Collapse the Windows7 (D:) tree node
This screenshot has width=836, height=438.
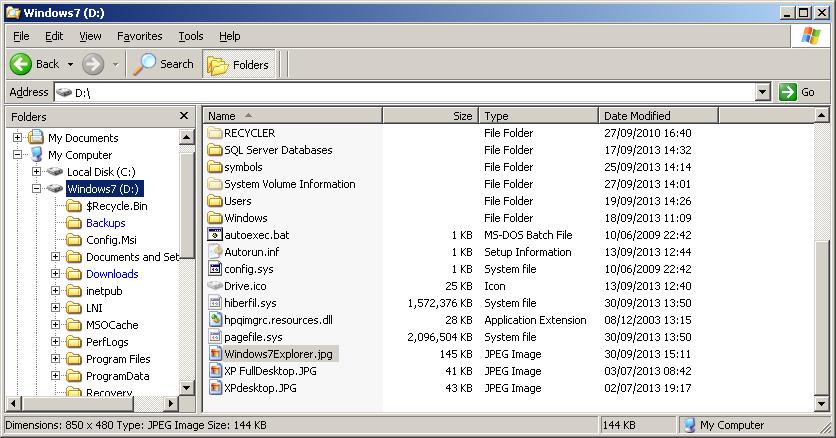36,189
